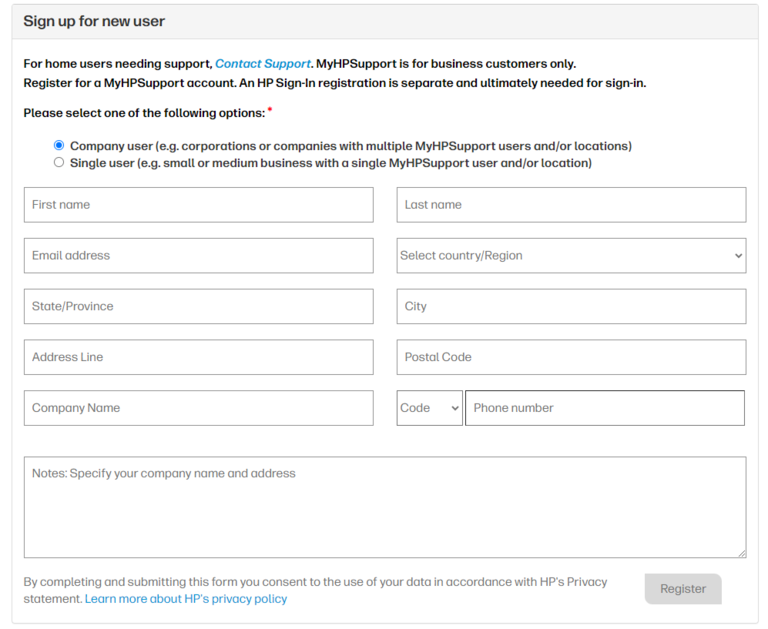Grab the Notes text area resize handle
This screenshot has width=768, height=629.
pos(741,553)
